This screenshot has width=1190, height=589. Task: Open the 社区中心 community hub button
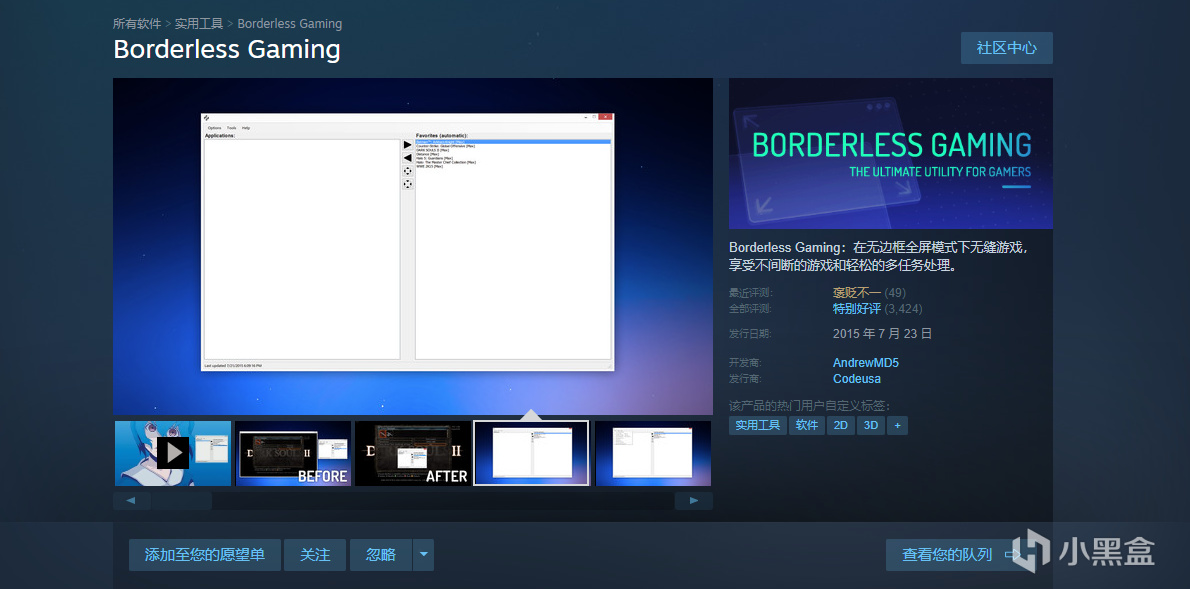click(1006, 48)
